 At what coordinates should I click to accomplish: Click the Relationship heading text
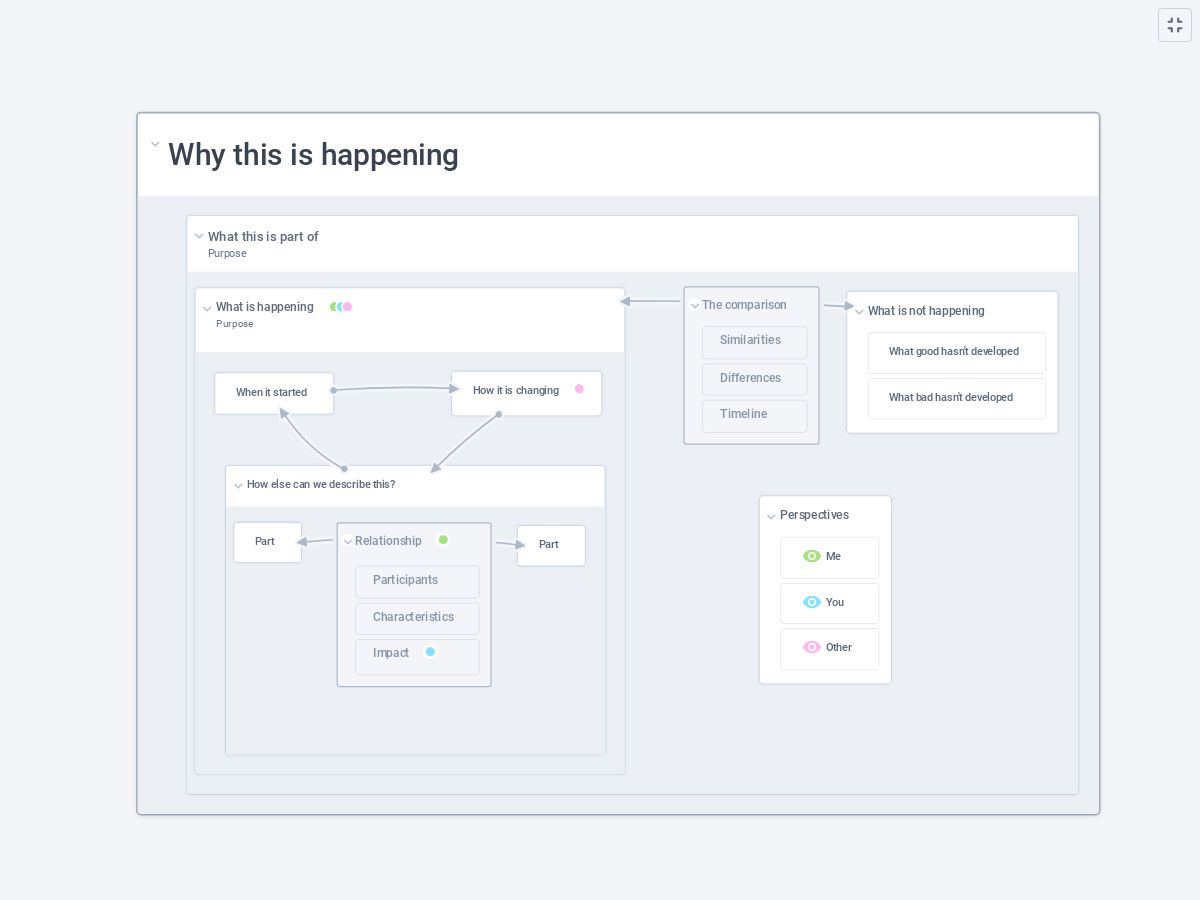click(388, 541)
